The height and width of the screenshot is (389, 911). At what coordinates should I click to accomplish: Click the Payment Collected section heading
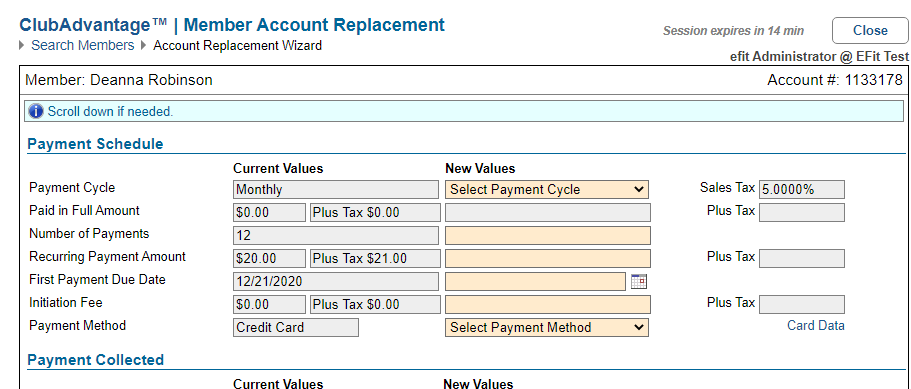coord(95,360)
